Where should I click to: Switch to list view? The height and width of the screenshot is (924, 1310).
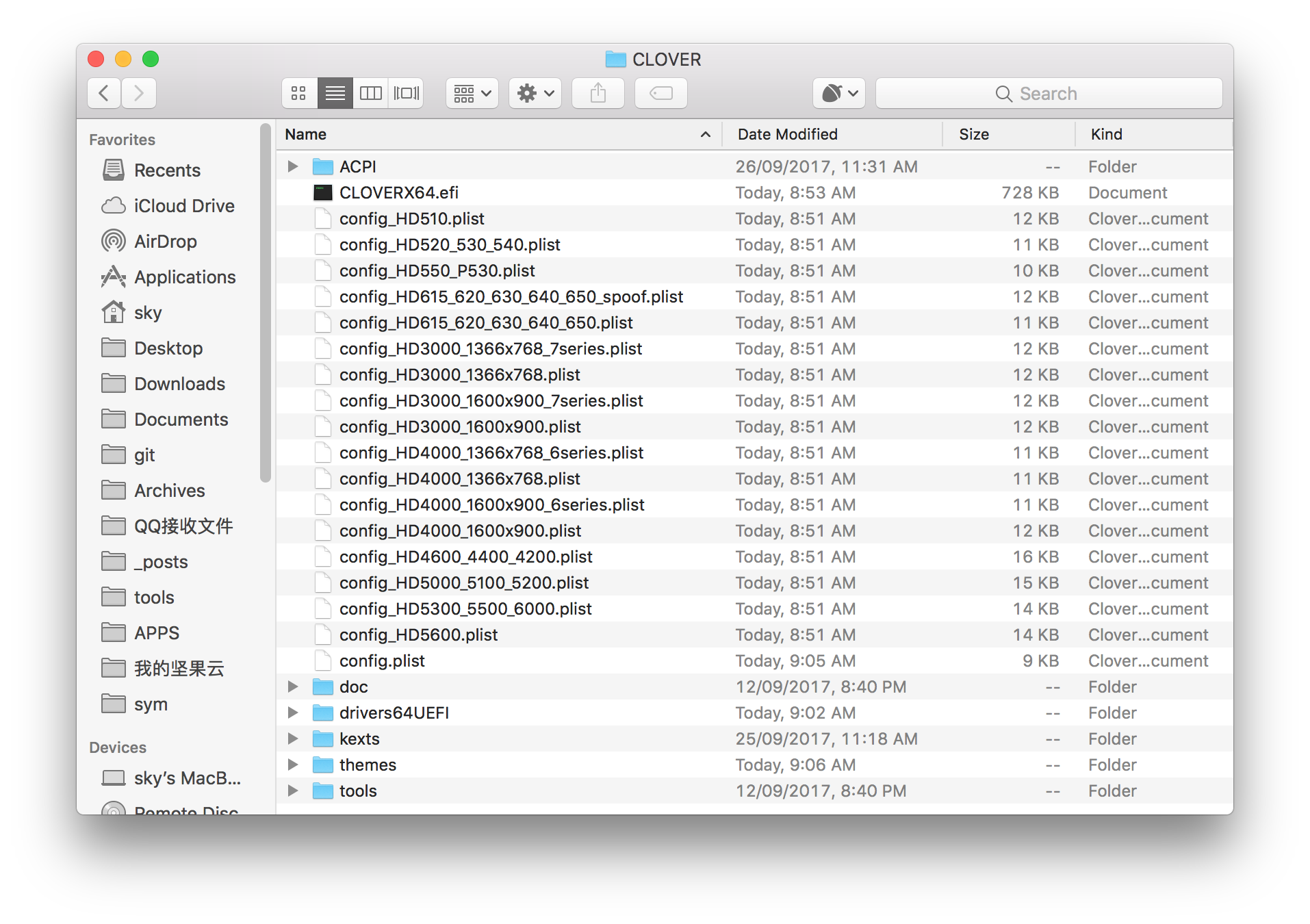coord(335,93)
